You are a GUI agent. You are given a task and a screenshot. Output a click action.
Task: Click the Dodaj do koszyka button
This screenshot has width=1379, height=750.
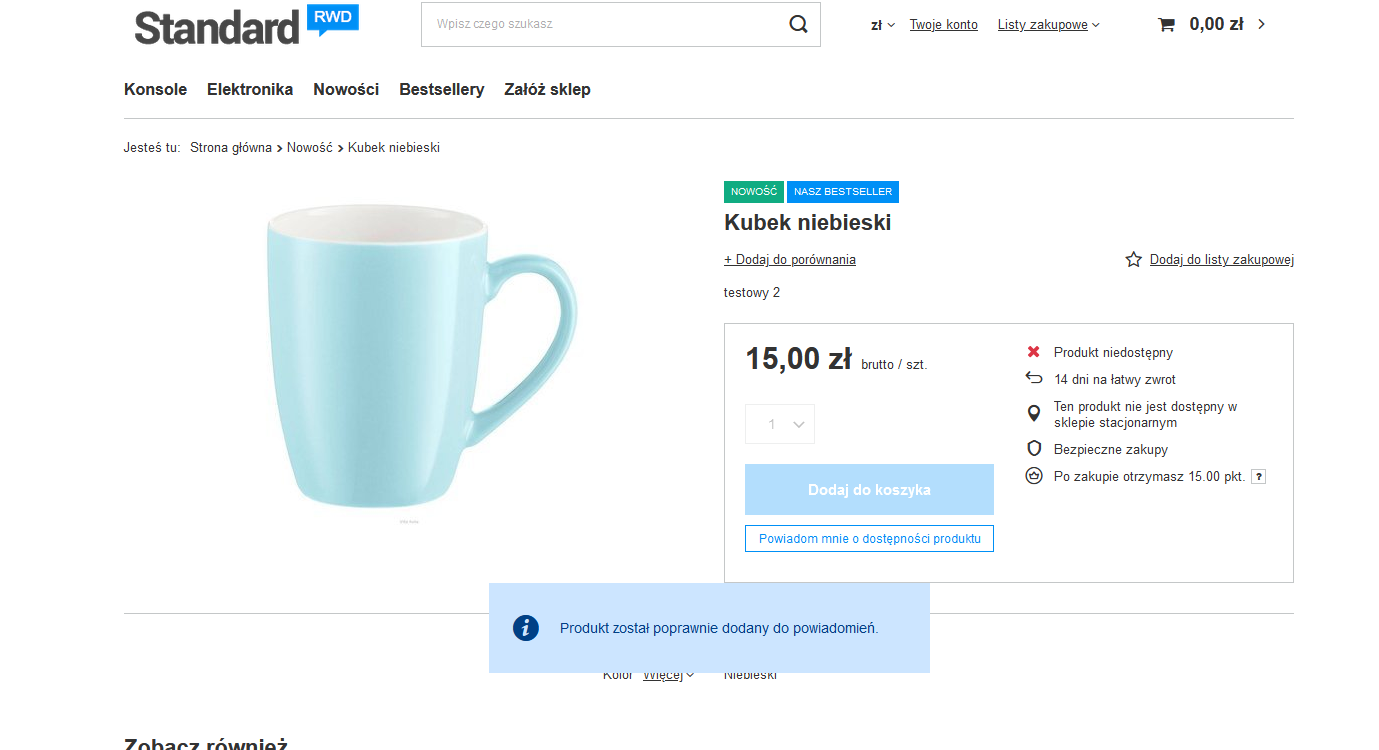pos(869,490)
